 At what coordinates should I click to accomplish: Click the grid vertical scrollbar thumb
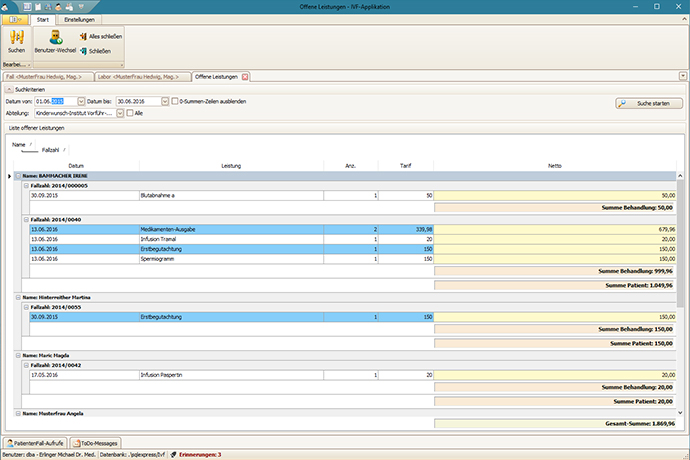click(680, 243)
